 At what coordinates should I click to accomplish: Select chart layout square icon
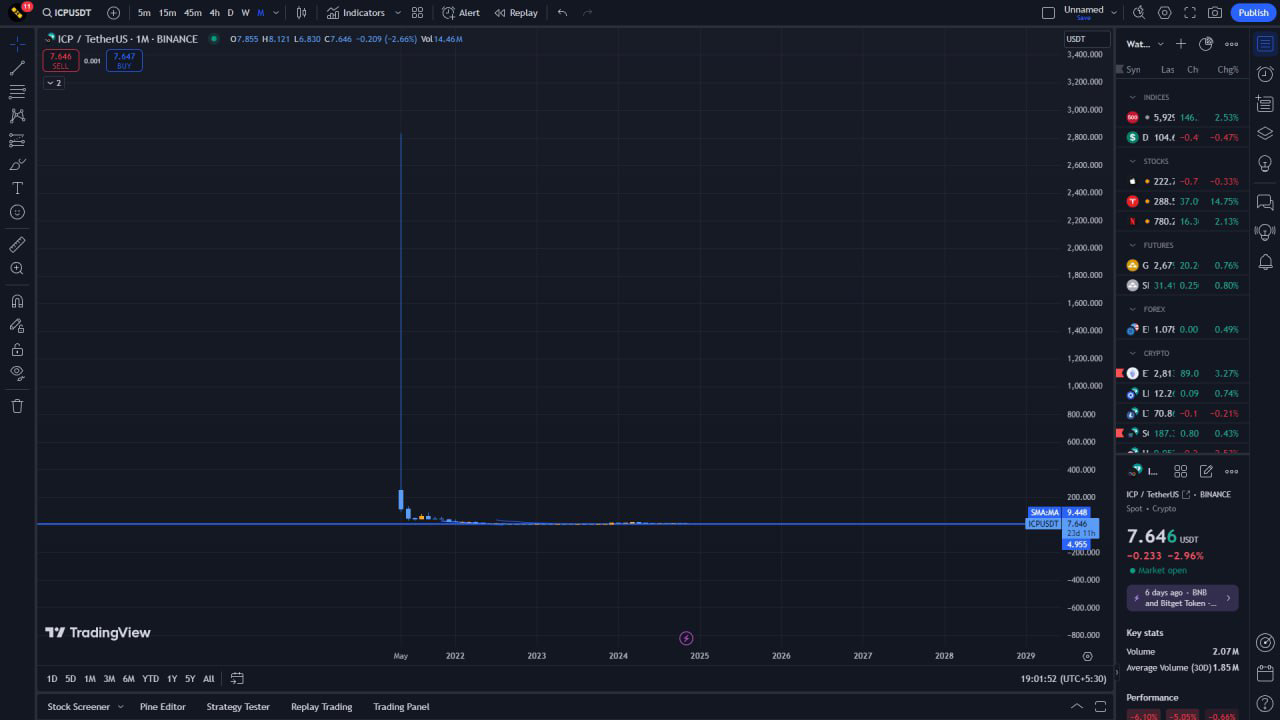tap(1048, 13)
